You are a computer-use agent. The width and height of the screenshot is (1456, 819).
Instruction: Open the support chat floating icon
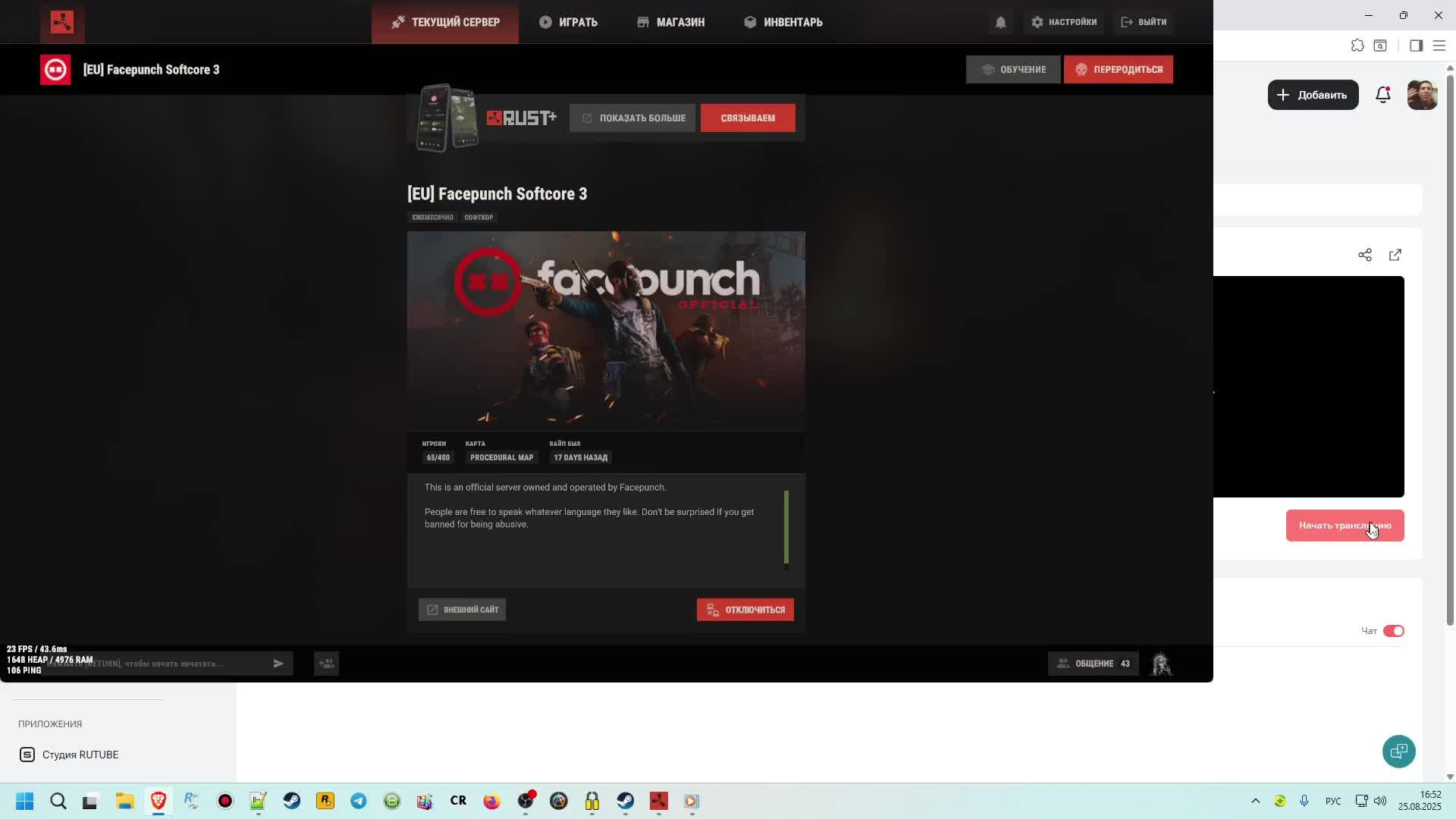(x=1398, y=752)
